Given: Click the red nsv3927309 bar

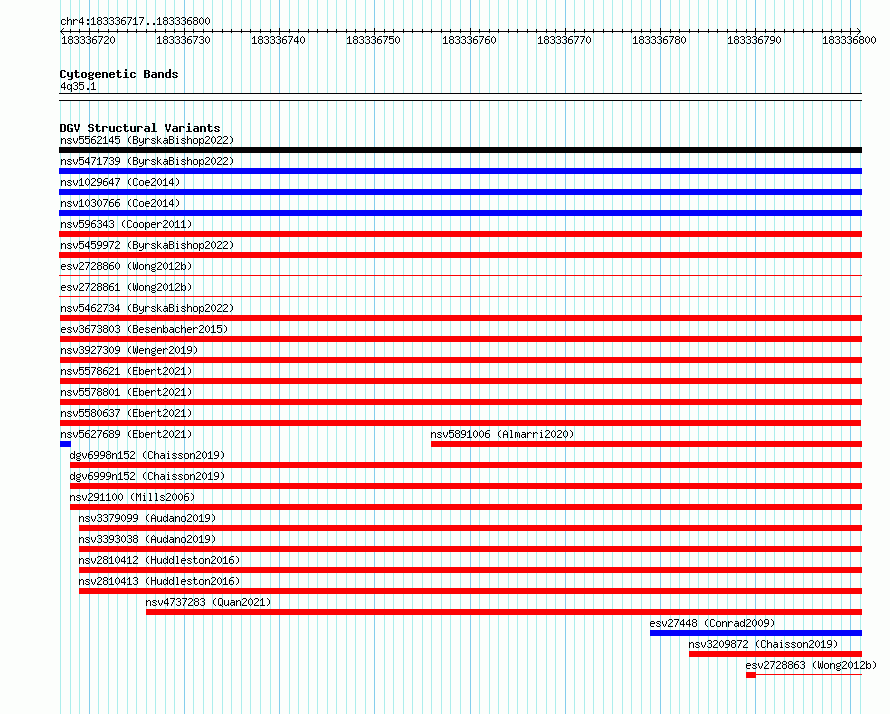Looking at the screenshot, I should 460,360.
